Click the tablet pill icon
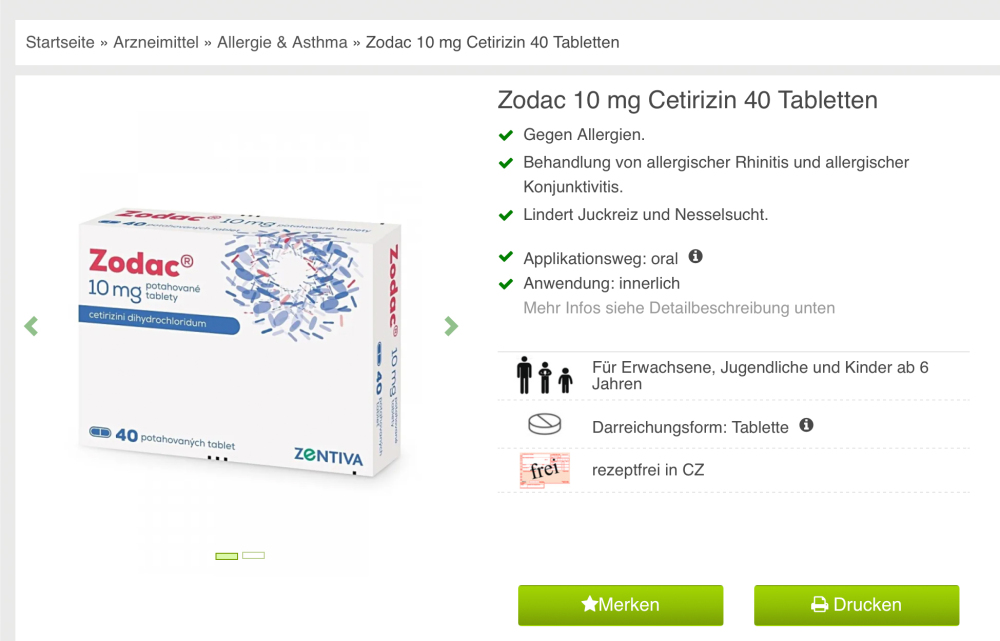Image resolution: width=1000 pixels, height=641 pixels. [545, 424]
